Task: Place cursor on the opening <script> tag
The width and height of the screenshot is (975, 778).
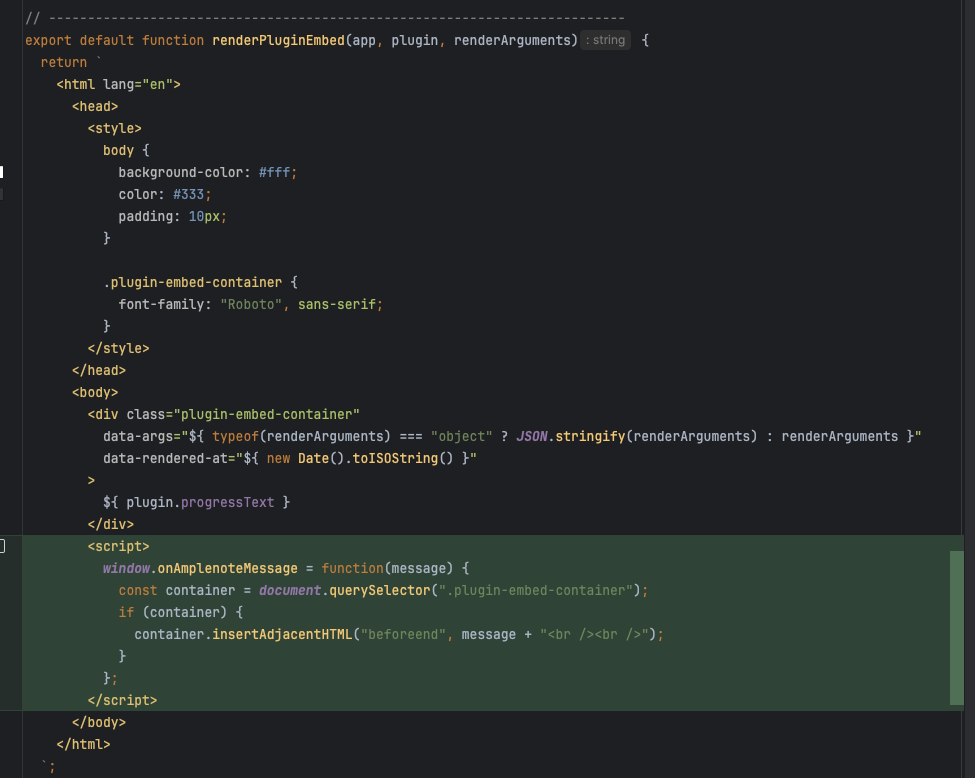Action: [x=118, y=546]
